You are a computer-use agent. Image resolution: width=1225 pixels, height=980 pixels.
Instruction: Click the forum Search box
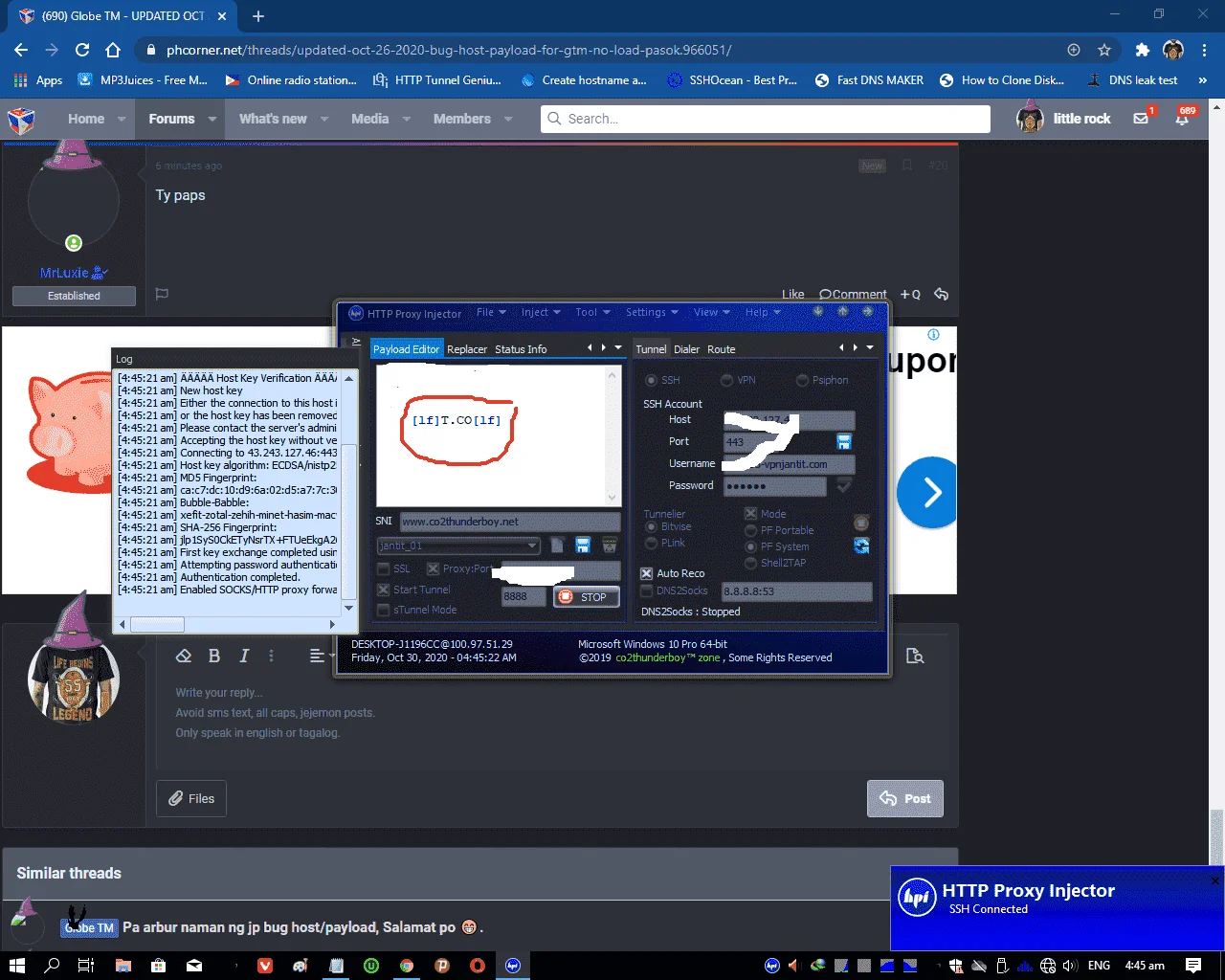[766, 119]
